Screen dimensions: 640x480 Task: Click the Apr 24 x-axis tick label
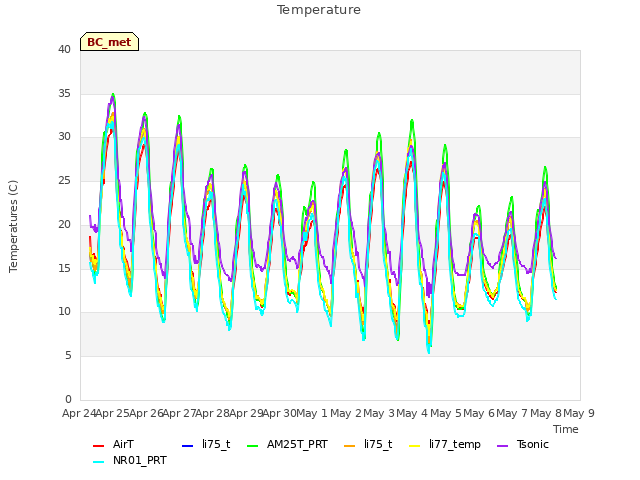click(x=79, y=413)
